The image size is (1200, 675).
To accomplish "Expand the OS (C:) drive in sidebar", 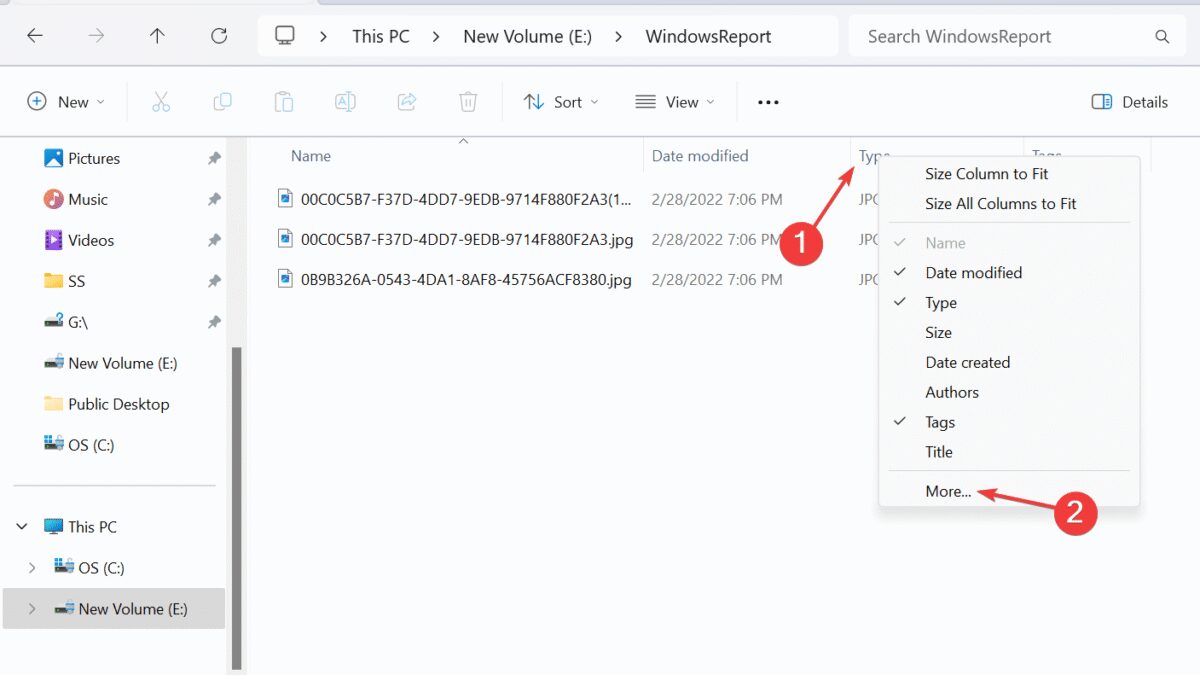I will 33,567.
